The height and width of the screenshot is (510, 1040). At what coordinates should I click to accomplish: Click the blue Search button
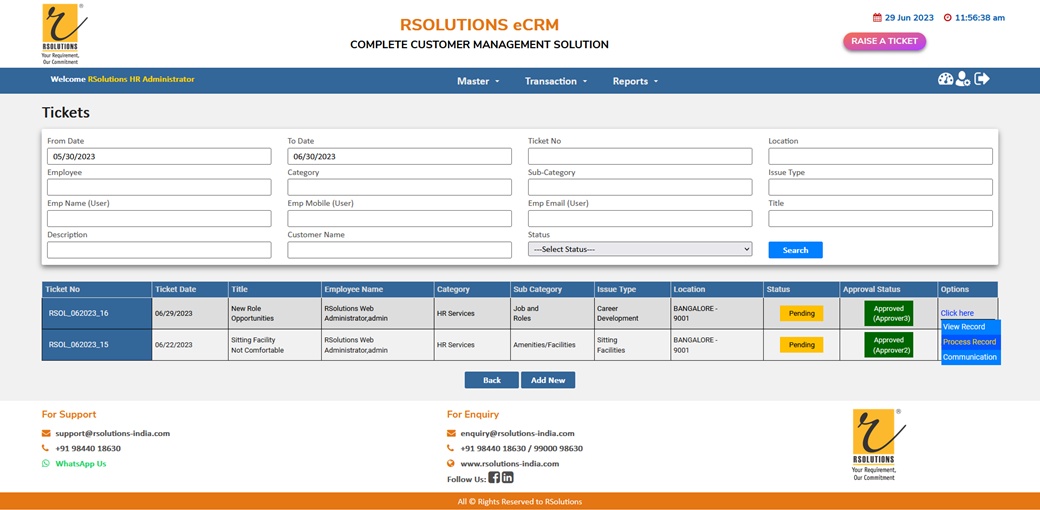click(795, 250)
